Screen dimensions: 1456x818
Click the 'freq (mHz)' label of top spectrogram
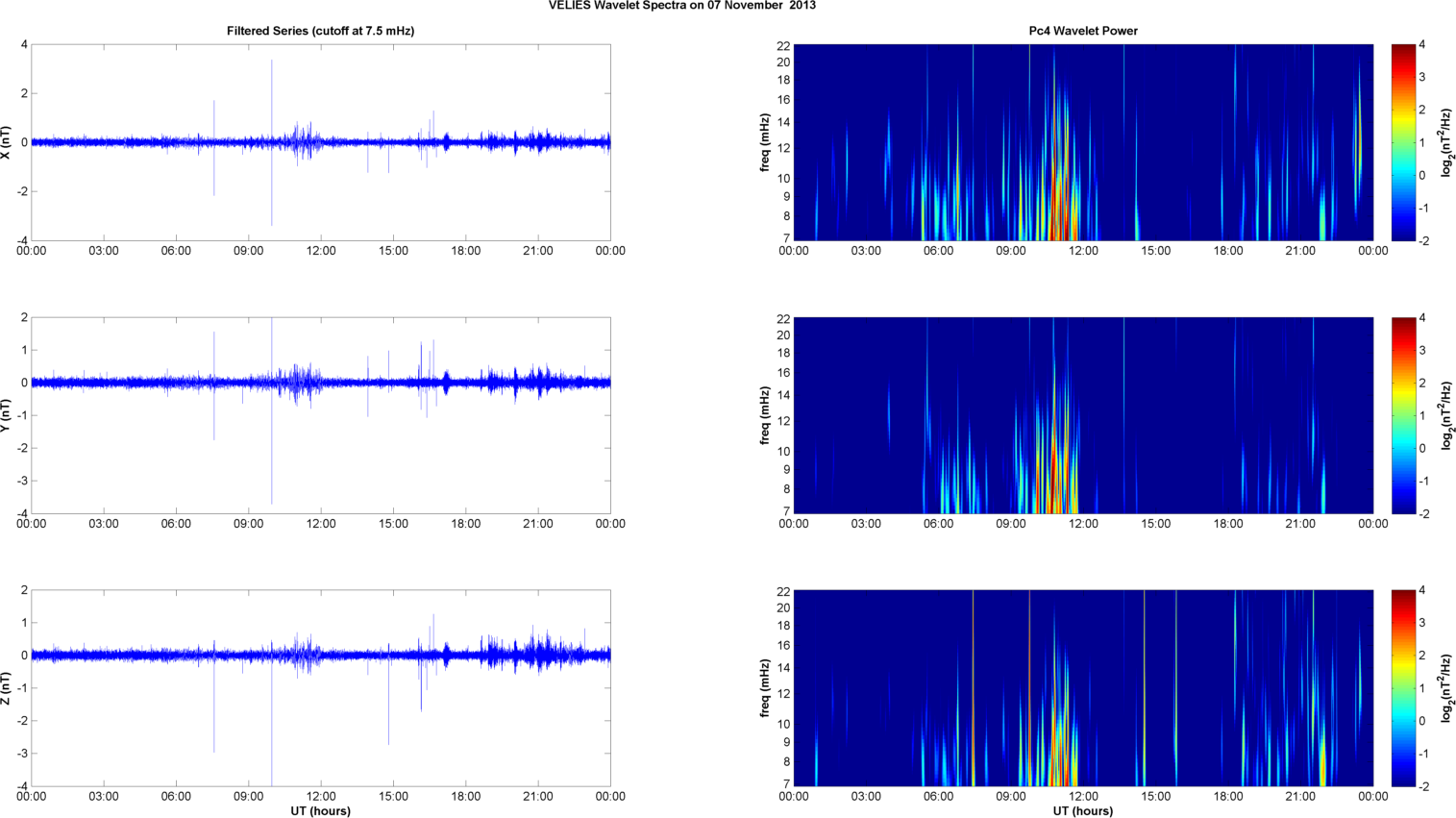765,142
